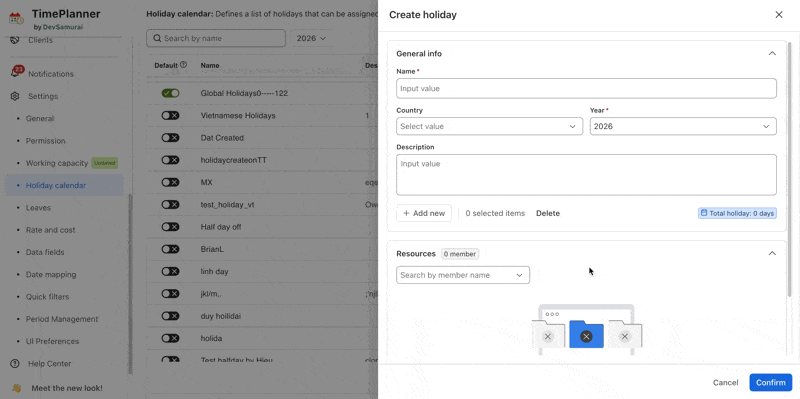The height and width of the screenshot is (399, 800).
Task: Toggle default switch for Global Holidays0-----122
Action: pos(170,93)
